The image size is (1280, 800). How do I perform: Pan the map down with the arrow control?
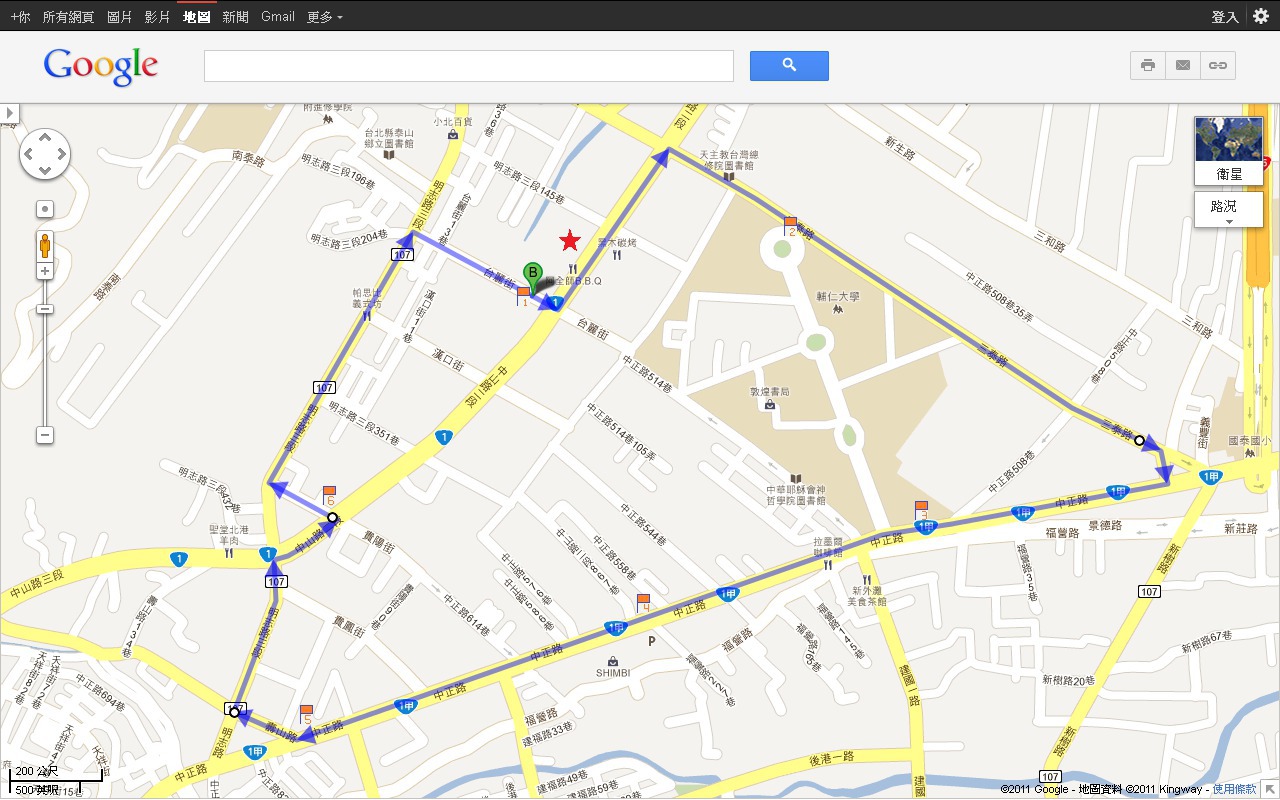[x=45, y=170]
